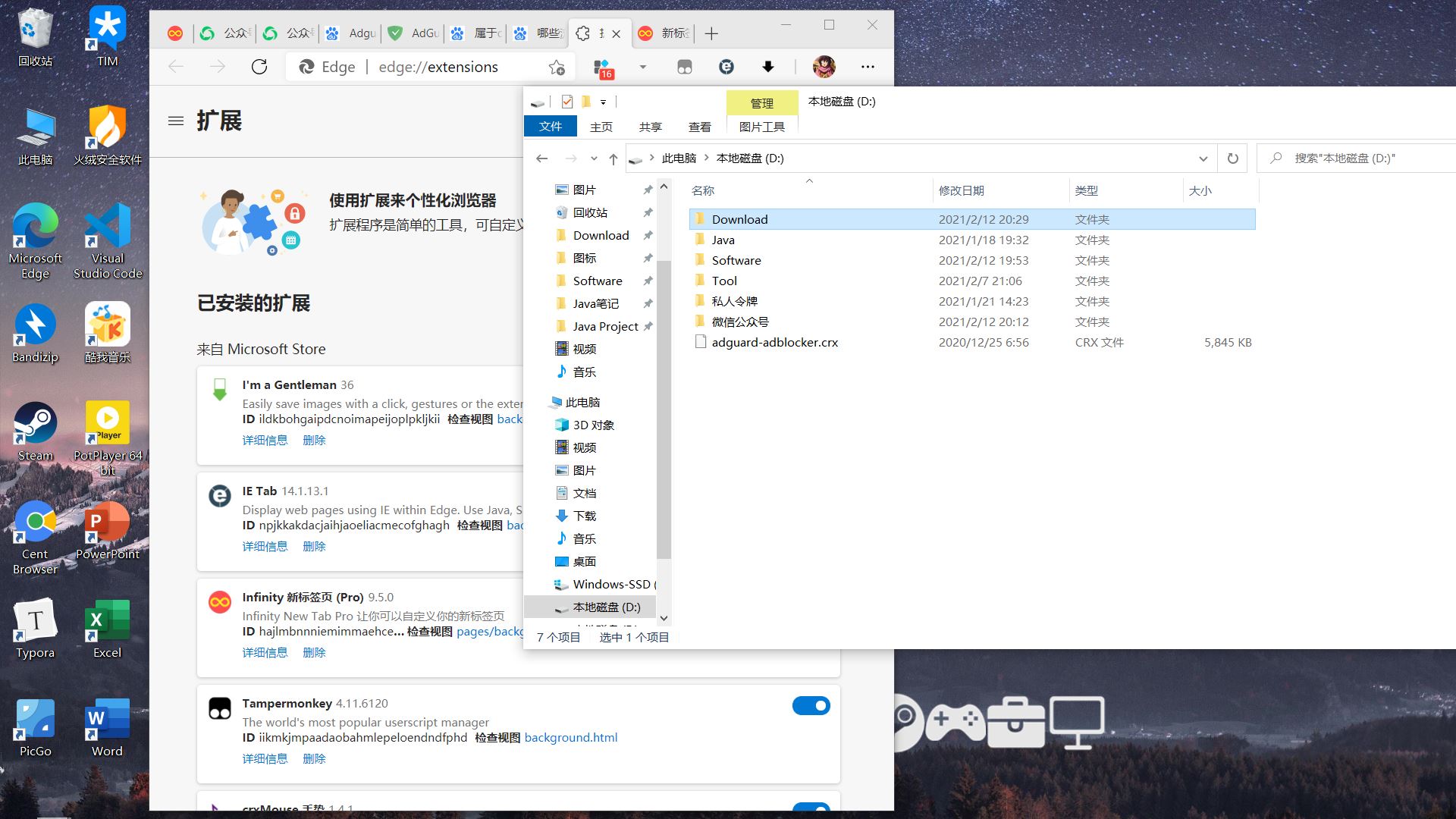Expand the extensions button dropdown next to collections

[643, 67]
